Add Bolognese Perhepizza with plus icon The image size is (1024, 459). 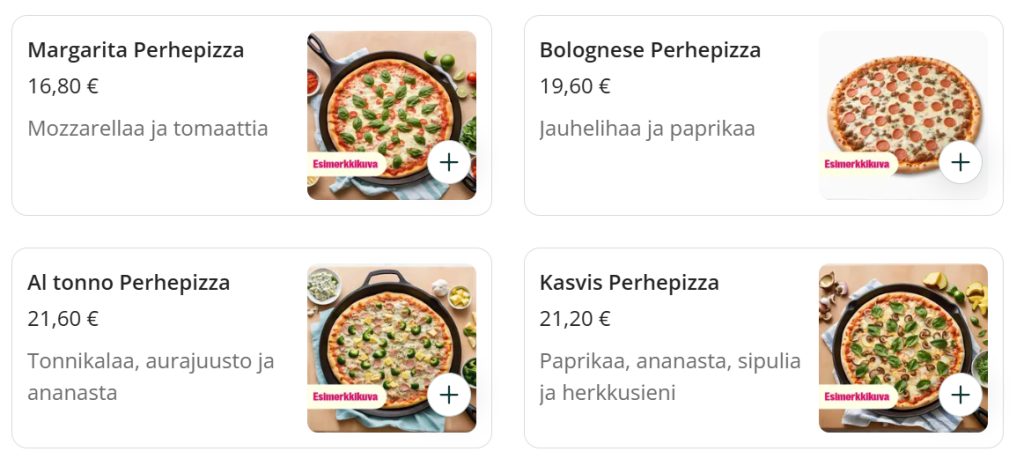961,162
